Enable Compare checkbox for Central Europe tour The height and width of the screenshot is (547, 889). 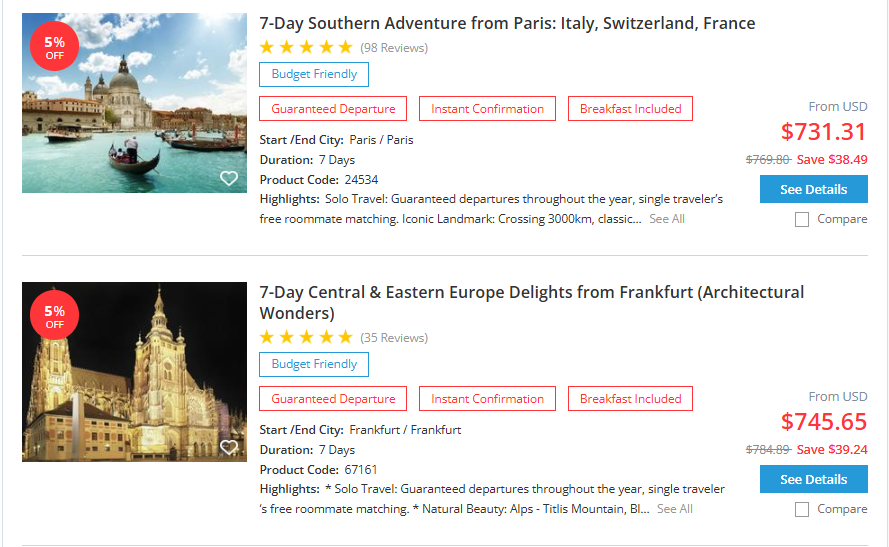tap(802, 510)
